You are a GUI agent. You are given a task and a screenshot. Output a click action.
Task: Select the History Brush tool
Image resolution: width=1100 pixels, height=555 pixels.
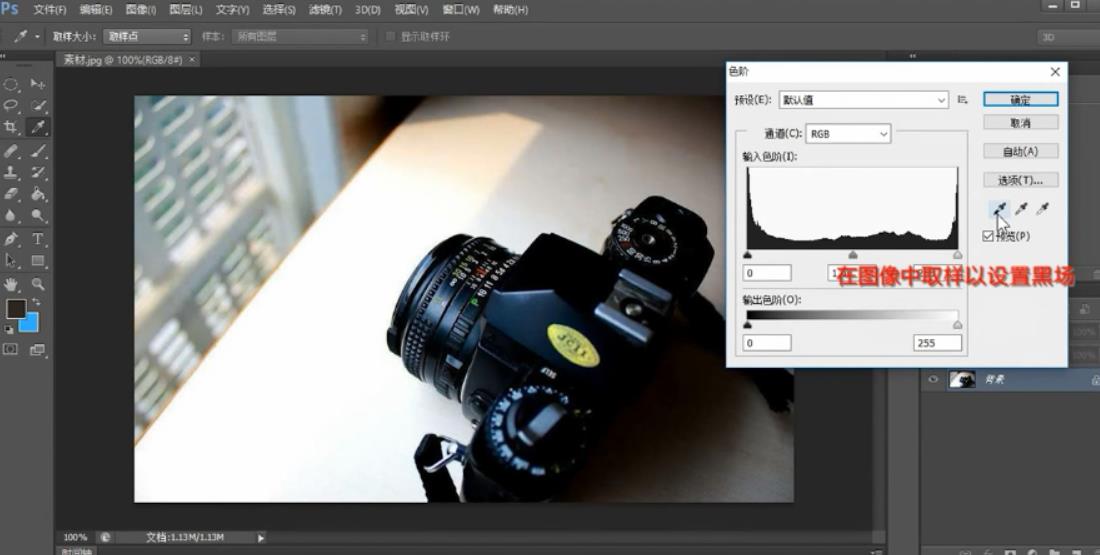point(38,172)
